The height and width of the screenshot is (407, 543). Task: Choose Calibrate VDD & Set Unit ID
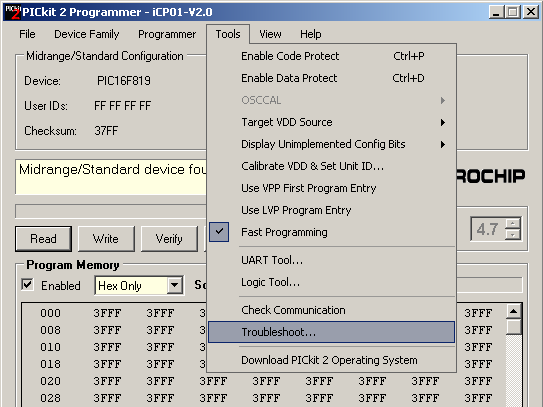tap(331, 166)
